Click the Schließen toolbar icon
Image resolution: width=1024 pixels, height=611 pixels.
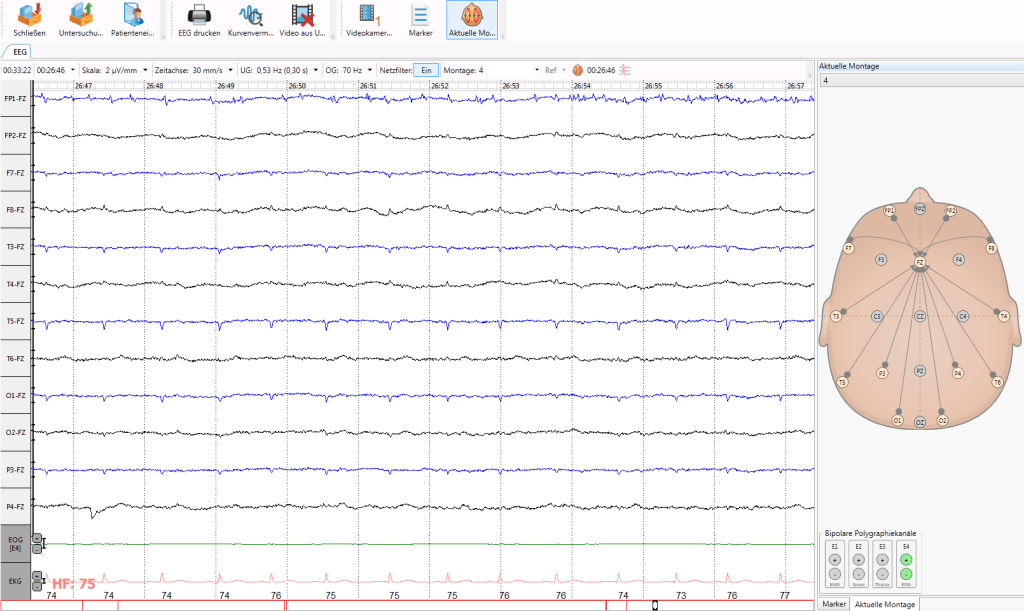point(30,20)
